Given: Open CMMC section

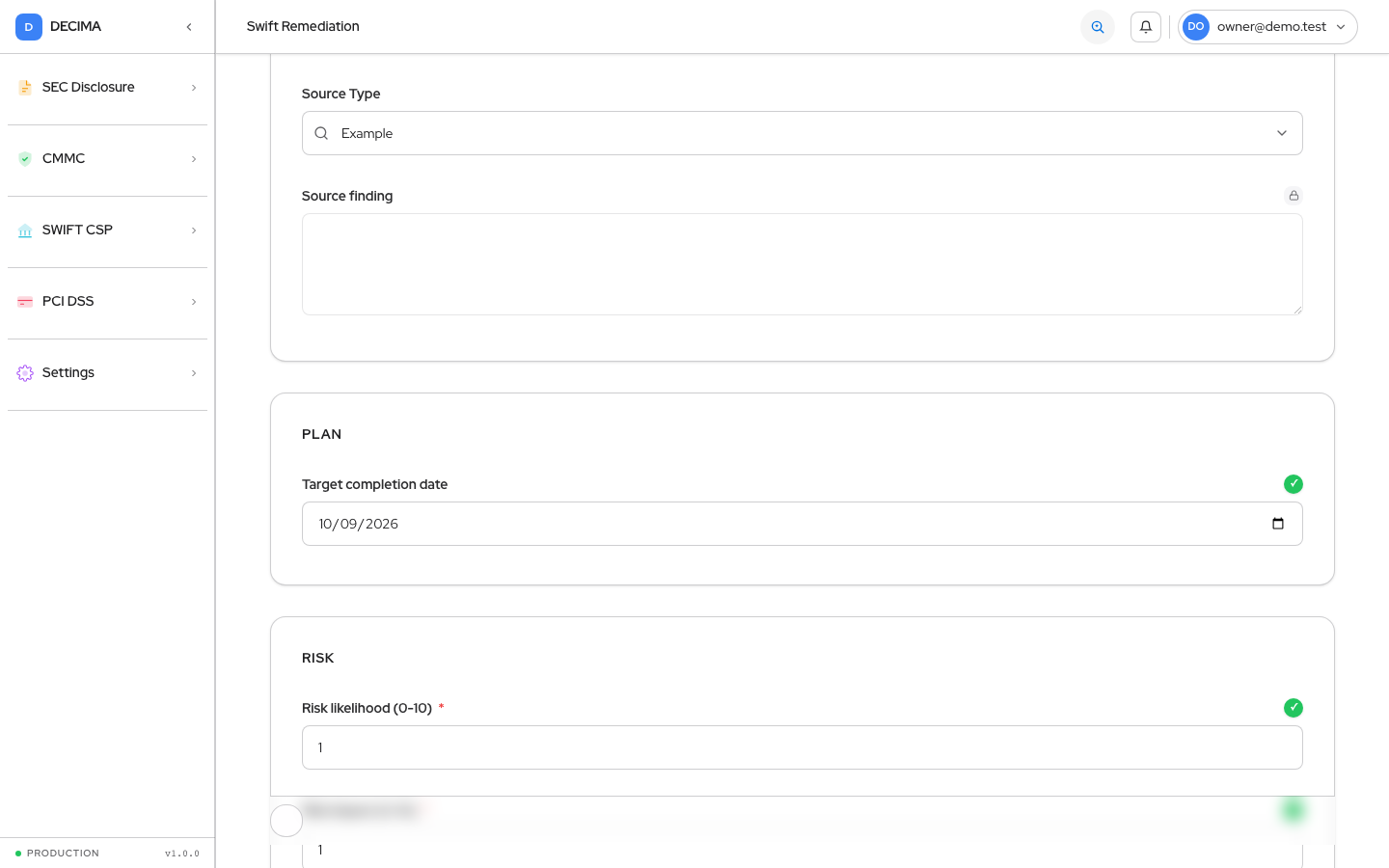Looking at the screenshot, I should pos(107,159).
